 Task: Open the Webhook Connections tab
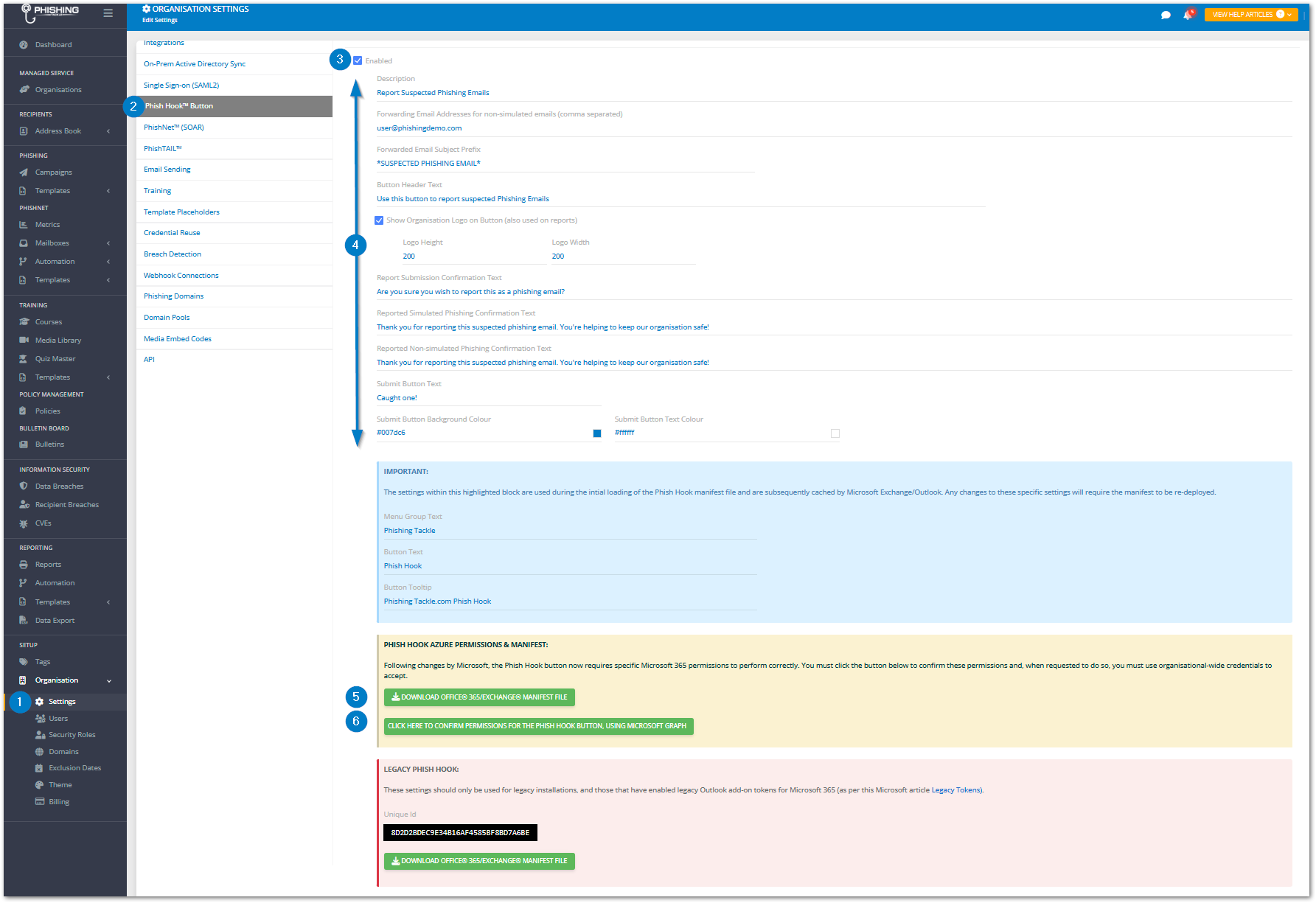234,276
